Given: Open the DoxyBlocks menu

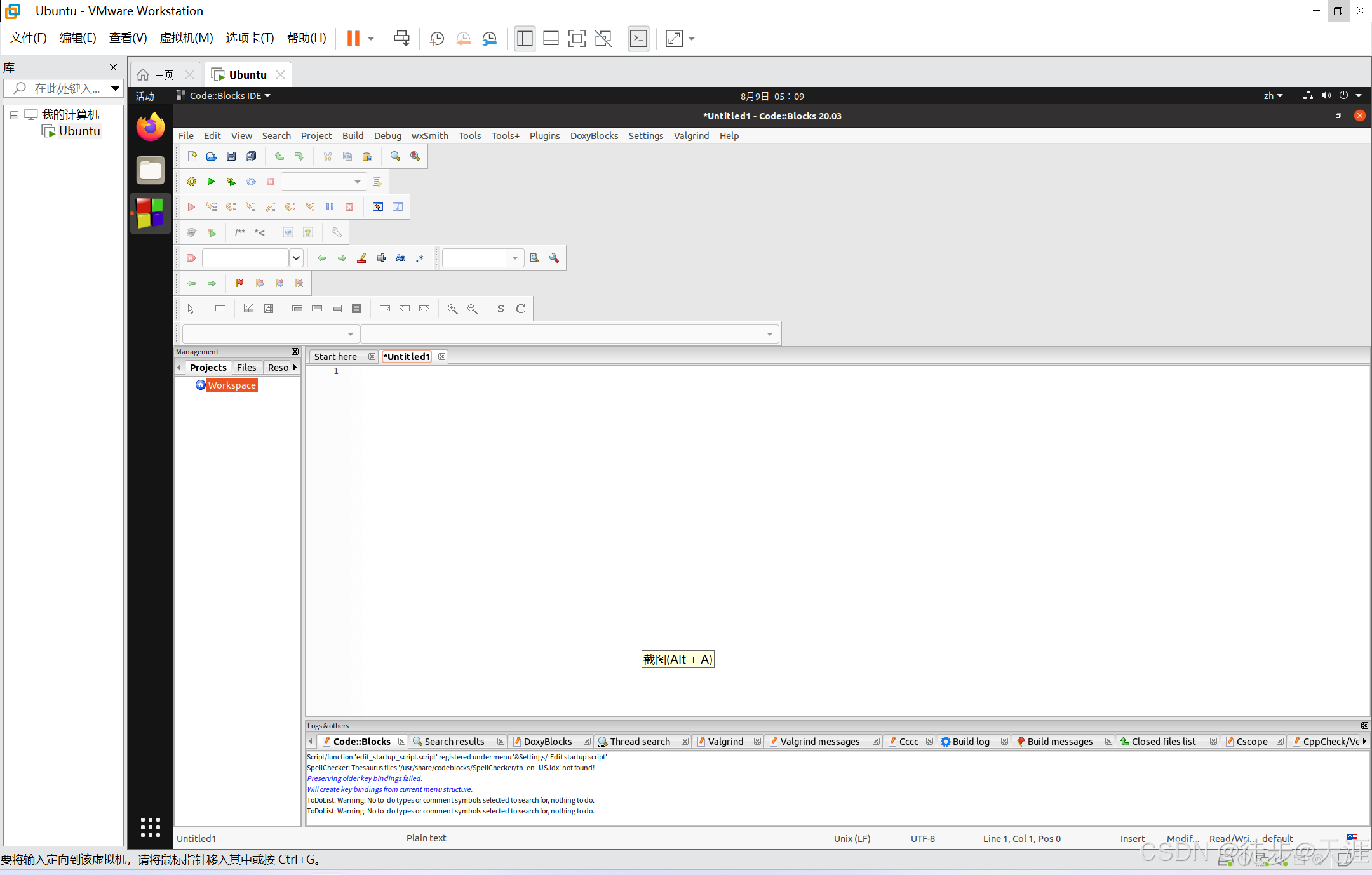Looking at the screenshot, I should point(594,136).
